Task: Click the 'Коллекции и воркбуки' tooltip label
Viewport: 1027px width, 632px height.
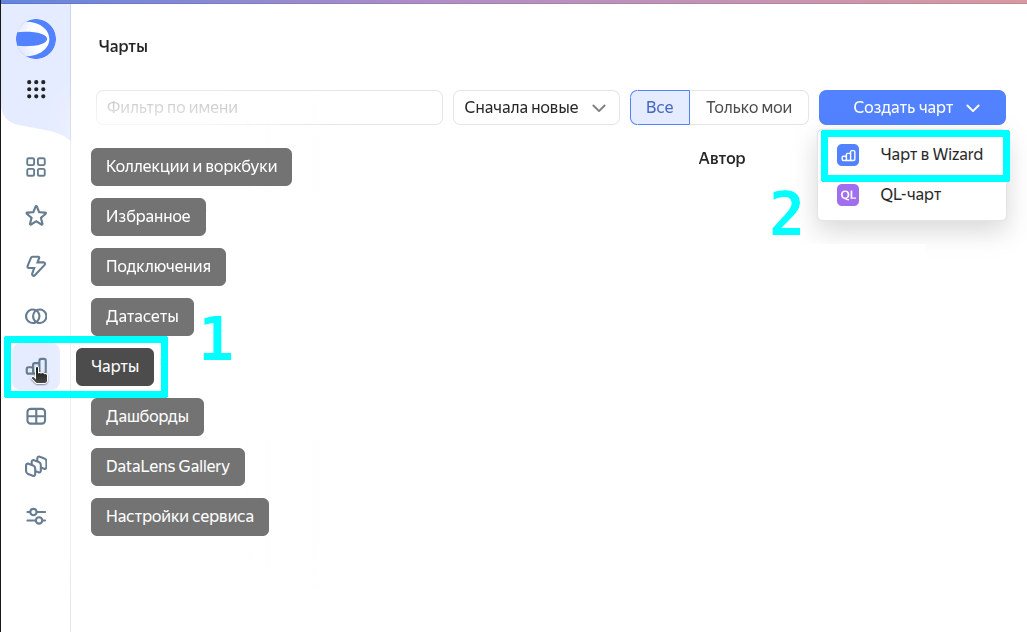Action: point(191,167)
